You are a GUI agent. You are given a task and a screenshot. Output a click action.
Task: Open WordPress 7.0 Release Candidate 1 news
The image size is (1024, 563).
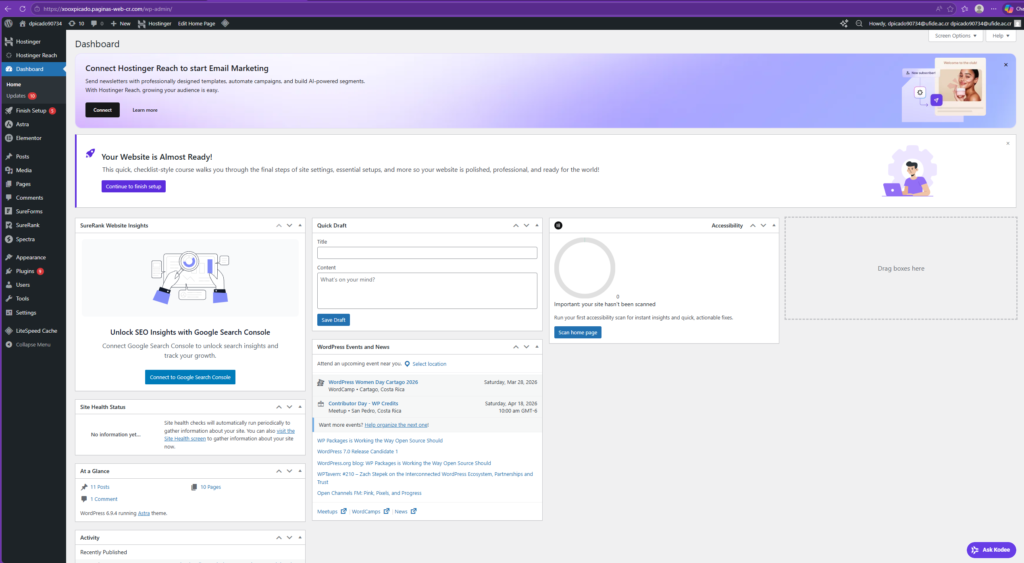click(x=357, y=451)
